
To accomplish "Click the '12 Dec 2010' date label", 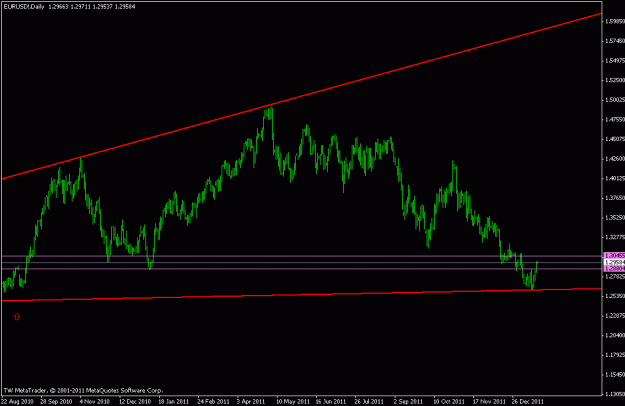I will pos(135,402).
